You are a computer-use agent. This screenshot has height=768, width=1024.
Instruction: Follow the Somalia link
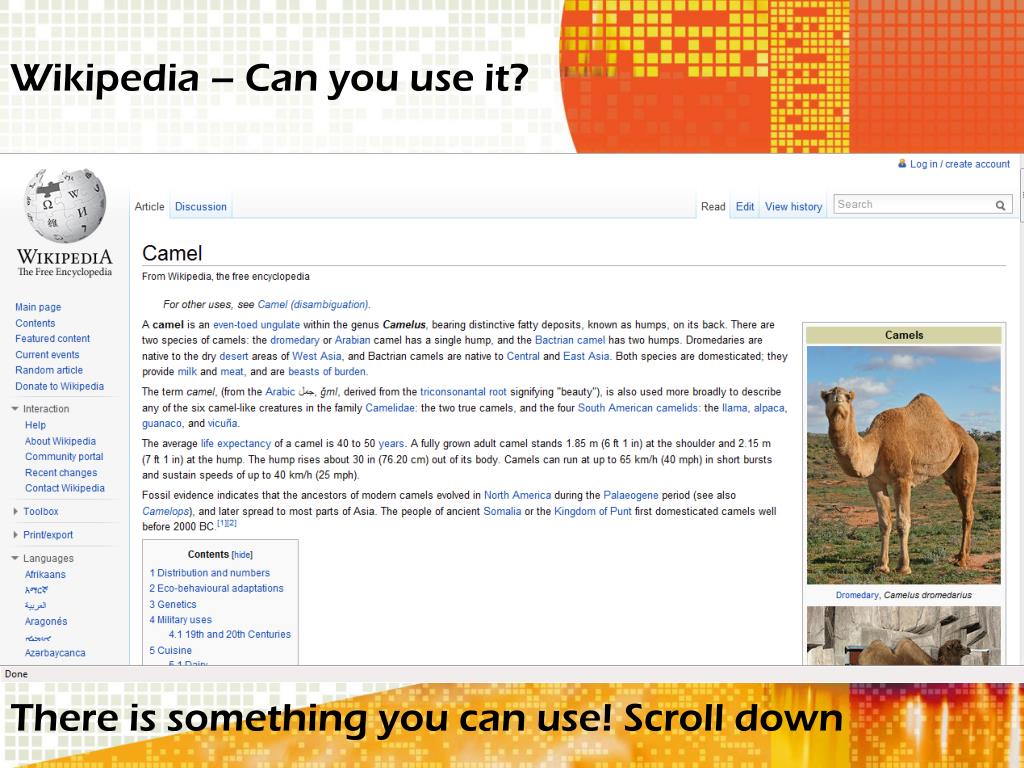tap(502, 511)
